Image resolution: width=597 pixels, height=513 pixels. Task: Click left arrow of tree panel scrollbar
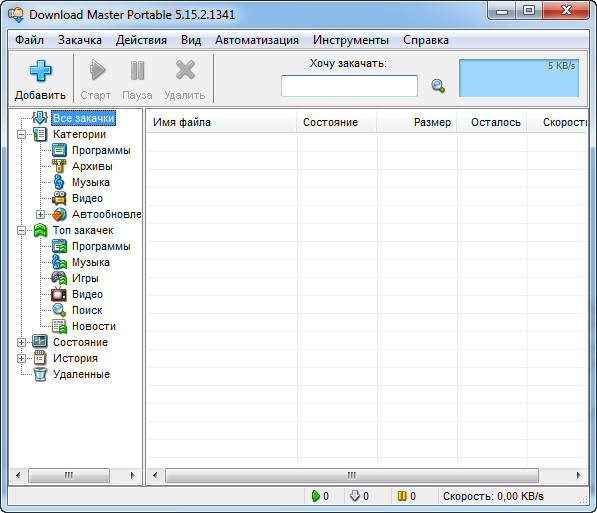pyautogui.click(x=18, y=475)
